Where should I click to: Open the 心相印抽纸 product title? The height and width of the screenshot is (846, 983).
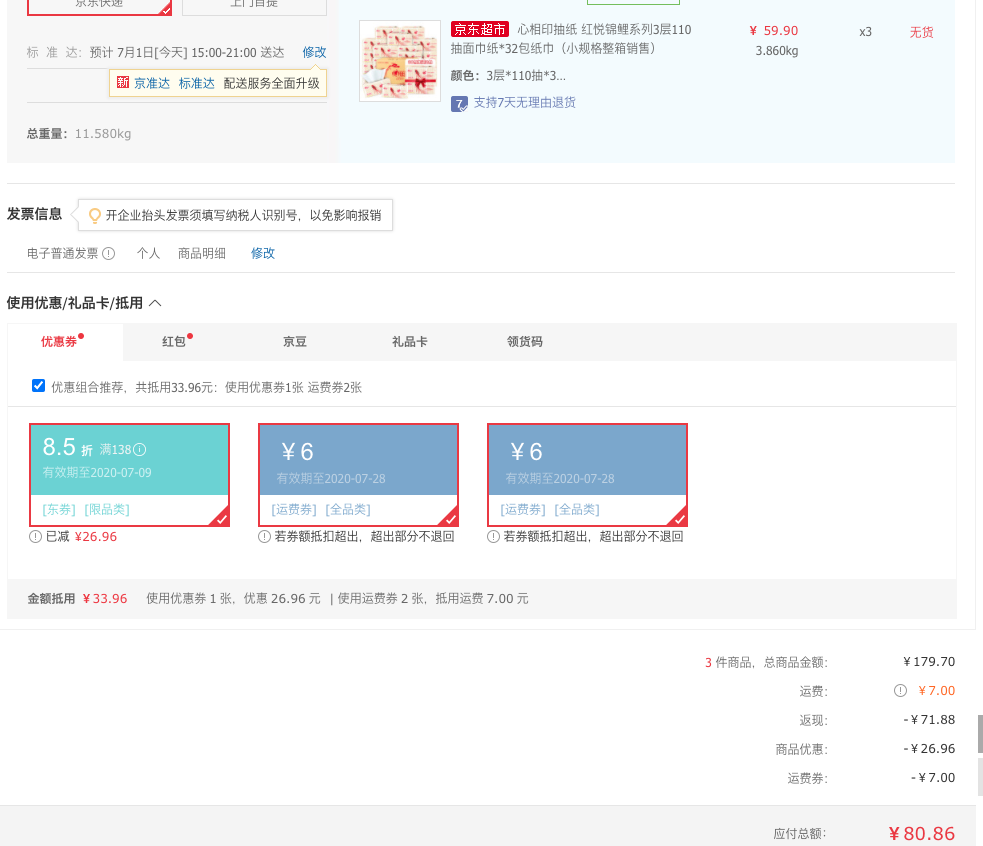click(x=570, y=39)
